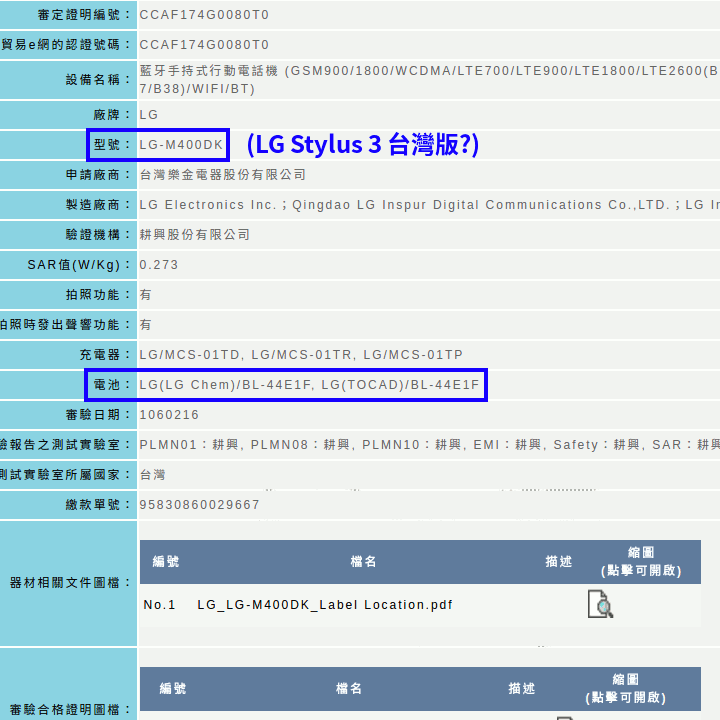The width and height of the screenshot is (720, 720).
Task: Click test lab text PLMN01：耕興
Action: [189, 444]
